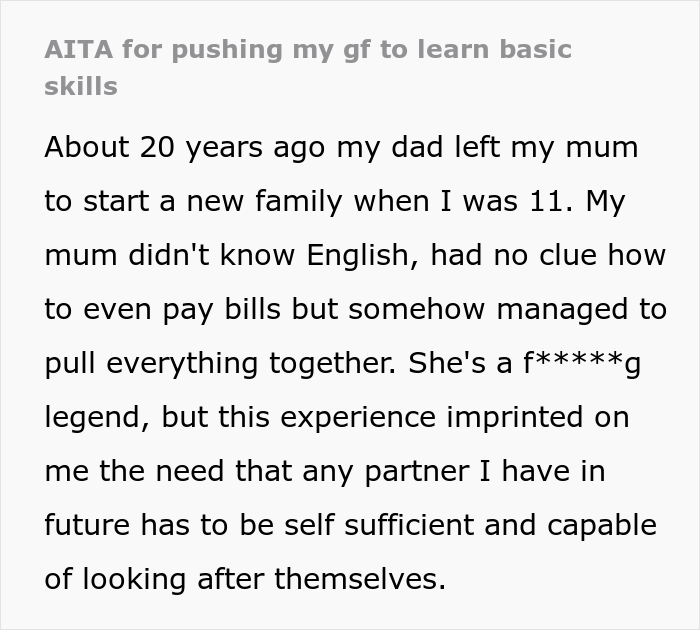This screenshot has width=700, height=630.
Task: Click the phrase "new family" in the text
Action: (x=264, y=201)
